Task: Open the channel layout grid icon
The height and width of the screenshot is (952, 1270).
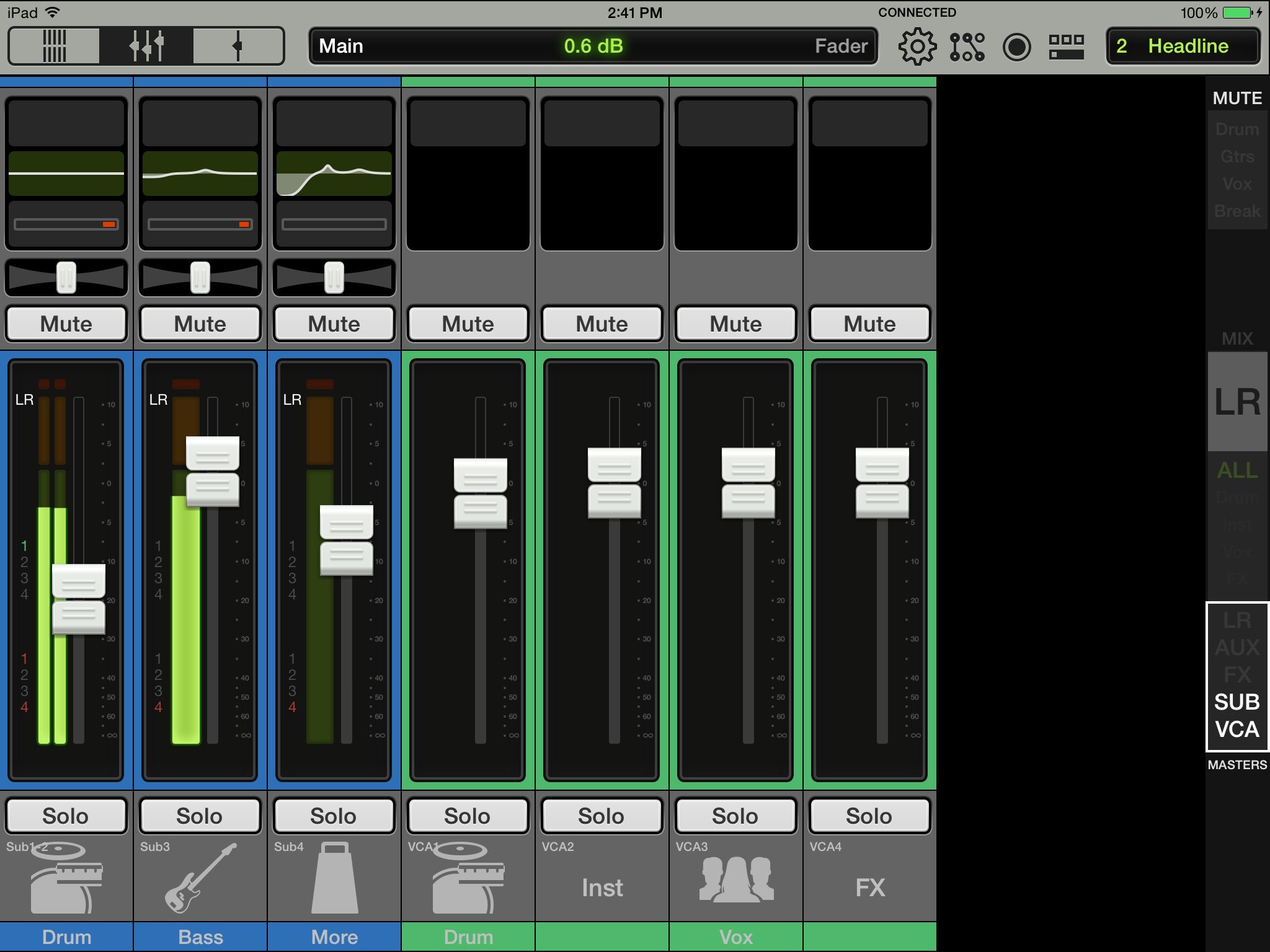Action: click(1066, 46)
